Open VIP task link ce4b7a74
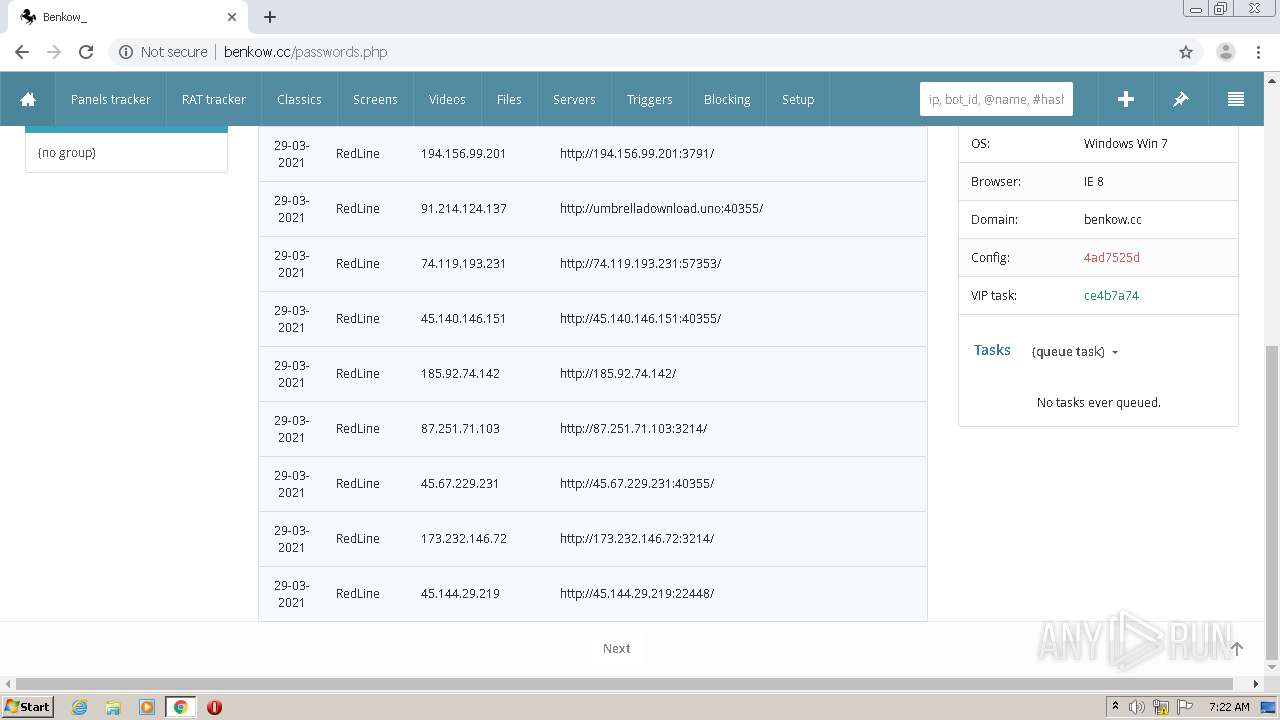 click(x=1111, y=296)
